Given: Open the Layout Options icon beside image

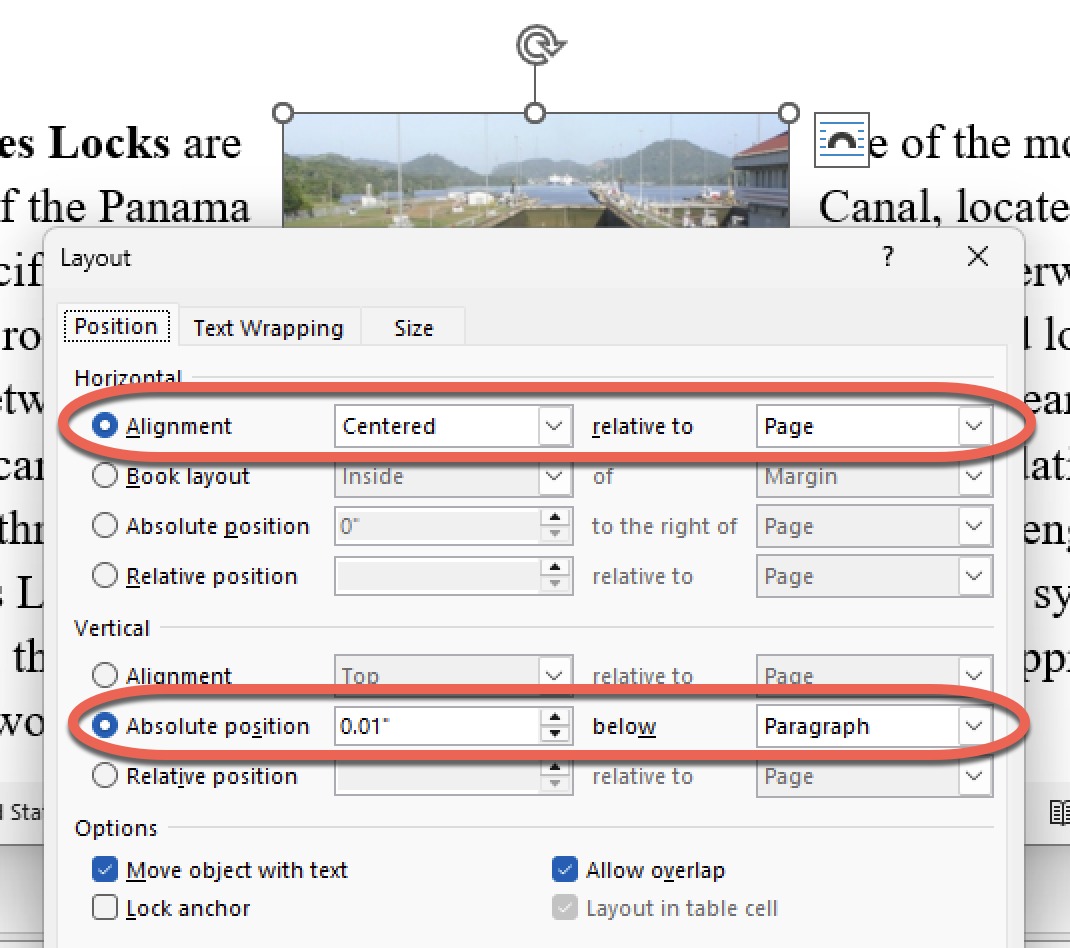Looking at the screenshot, I should [842, 140].
